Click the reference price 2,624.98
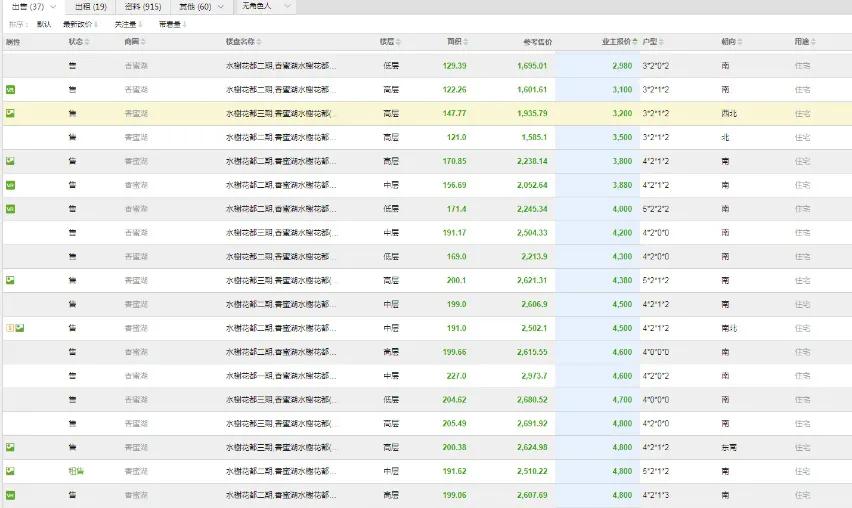Image resolution: width=852 pixels, height=508 pixels. (x=532, y=447)
